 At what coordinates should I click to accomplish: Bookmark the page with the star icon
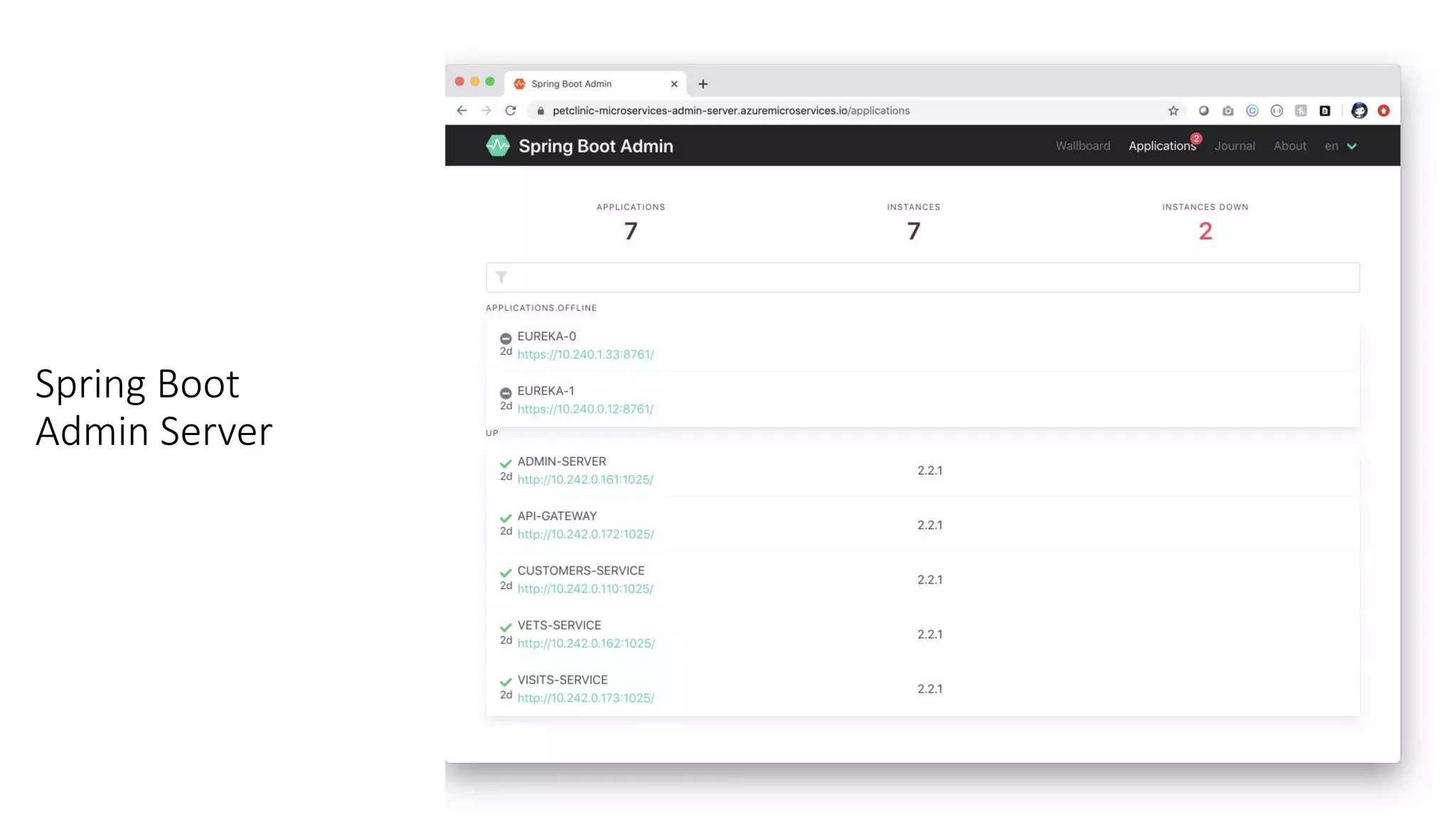[1173, 111]
